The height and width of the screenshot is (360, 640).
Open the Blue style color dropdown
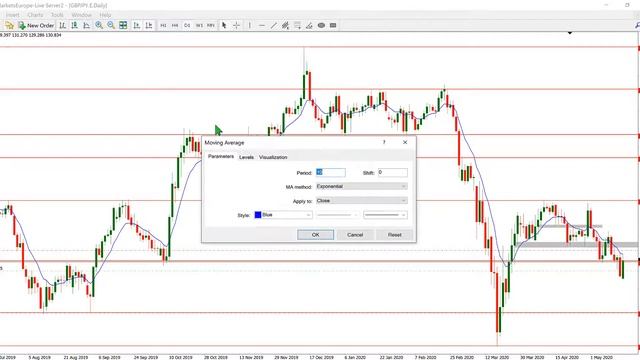(283, 215)
